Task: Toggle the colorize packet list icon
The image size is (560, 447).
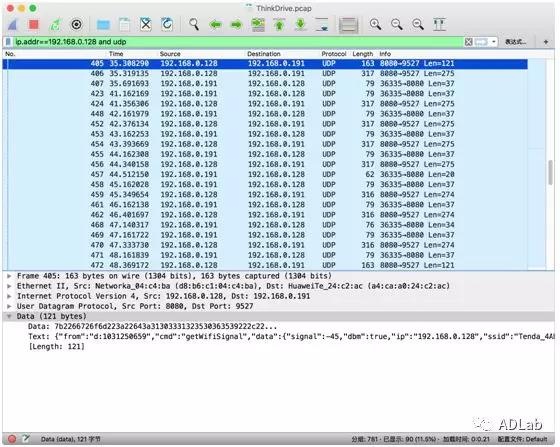Action: coord(348,25)
